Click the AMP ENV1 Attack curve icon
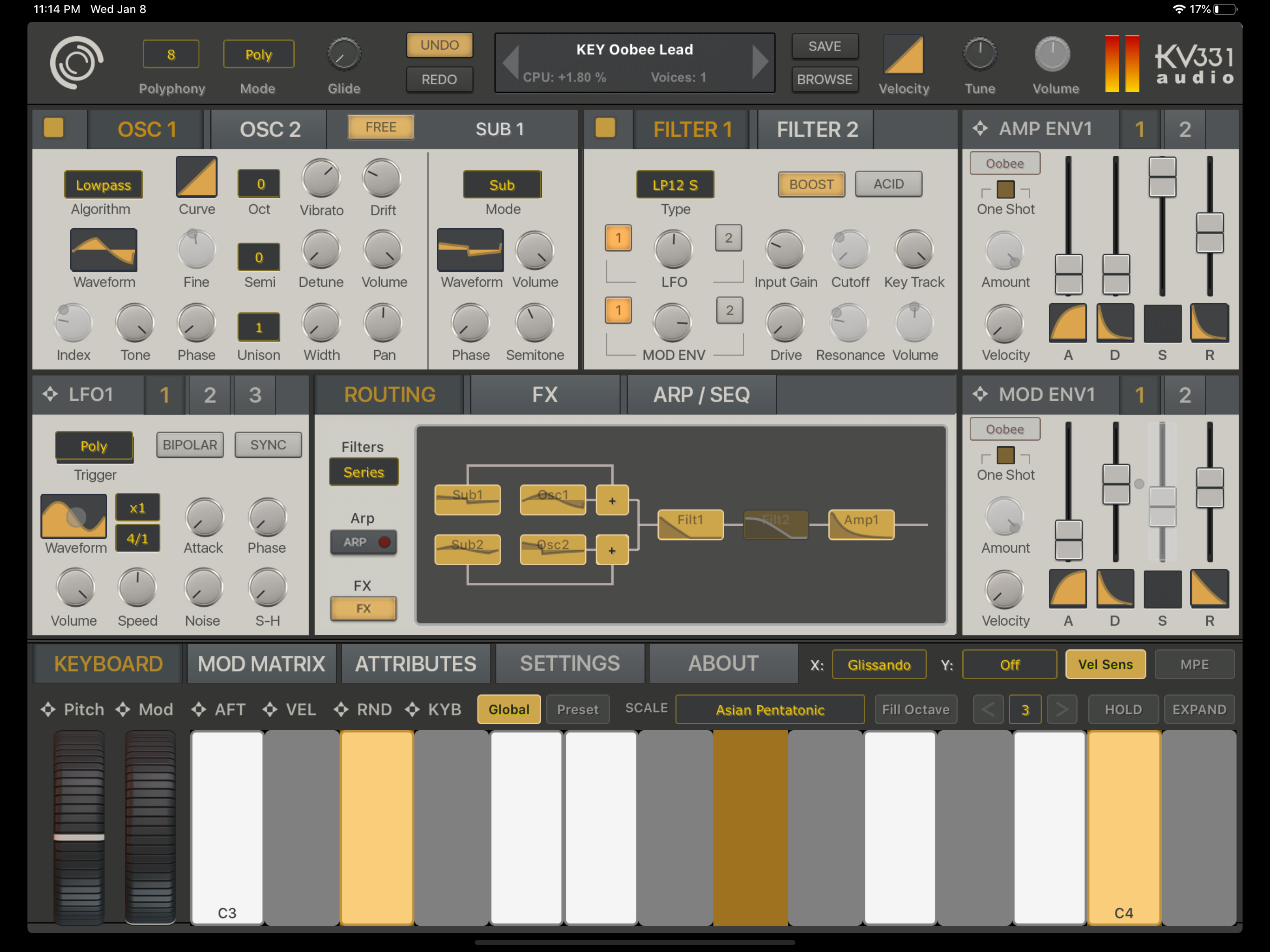Screen dimensions: 1270x952 pos(1067,323)
